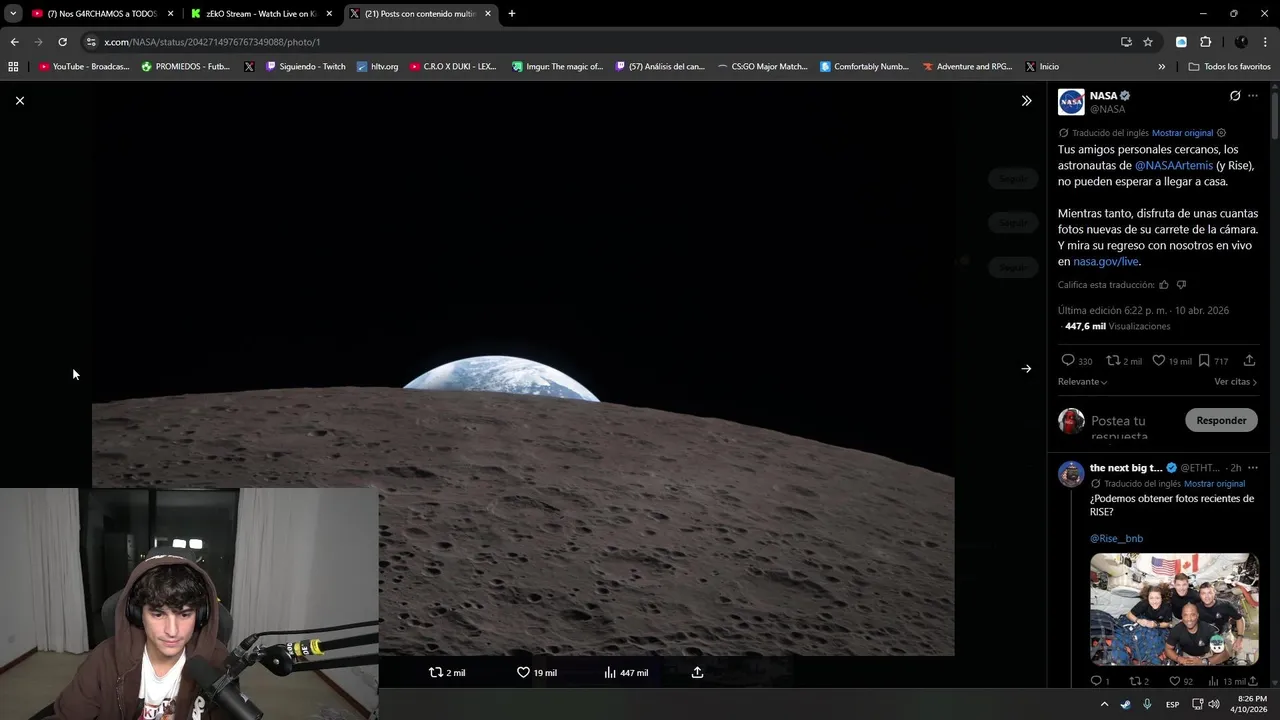This screenshot has width=1280, height=720.
Task: Open the more options menu on NASA post
Action: 1253,96
